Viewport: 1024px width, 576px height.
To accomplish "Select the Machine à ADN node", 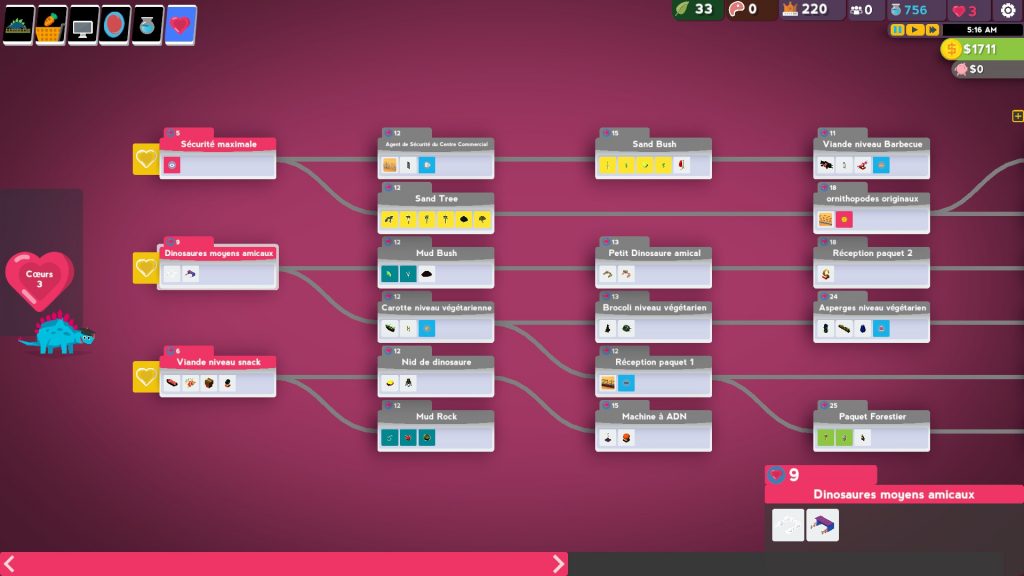I will (653, 430).
